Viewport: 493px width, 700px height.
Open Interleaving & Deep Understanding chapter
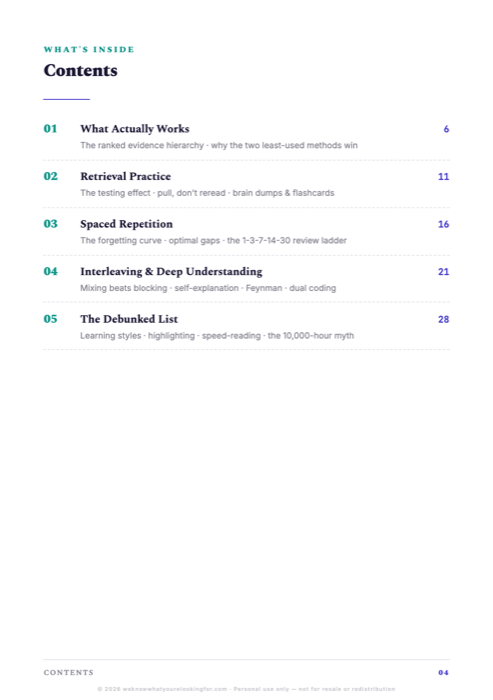171,271
